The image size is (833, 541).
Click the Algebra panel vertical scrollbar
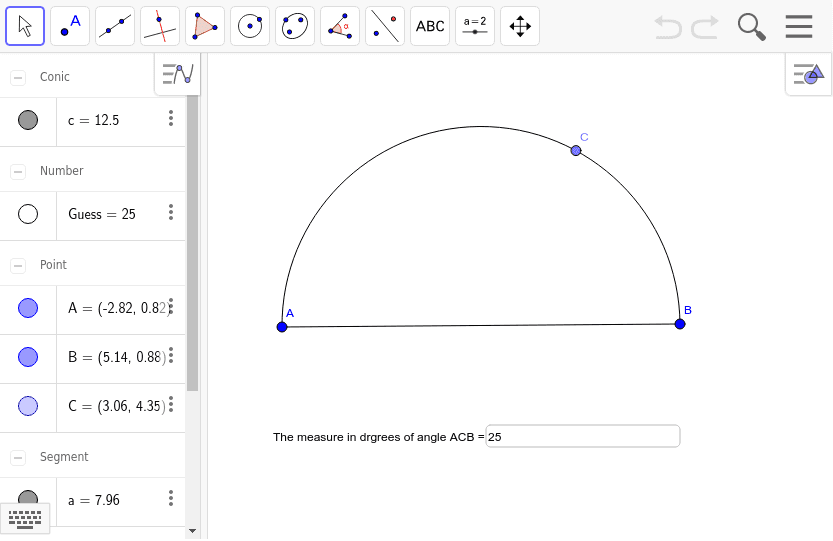coord(192,243)
